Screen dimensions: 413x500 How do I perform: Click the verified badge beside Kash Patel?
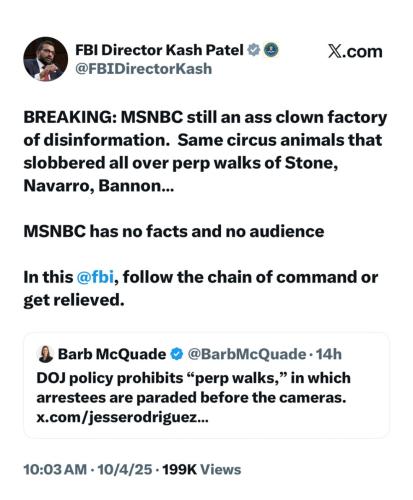tap(254, 50)
